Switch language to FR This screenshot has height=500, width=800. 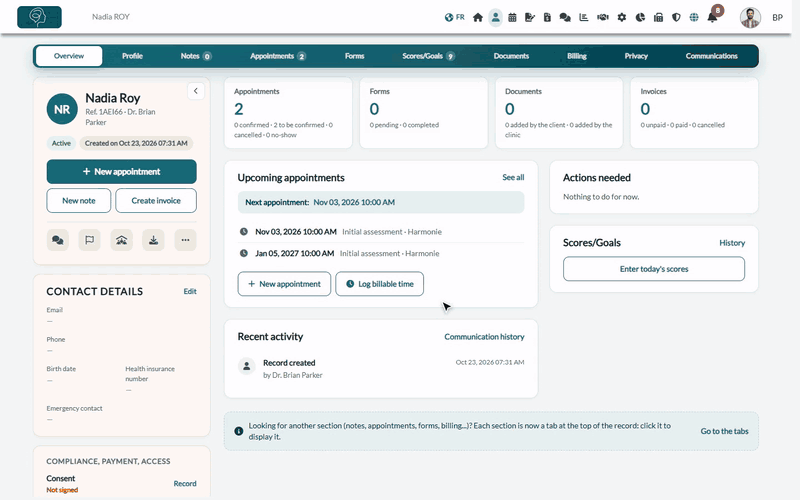(455, 17)
